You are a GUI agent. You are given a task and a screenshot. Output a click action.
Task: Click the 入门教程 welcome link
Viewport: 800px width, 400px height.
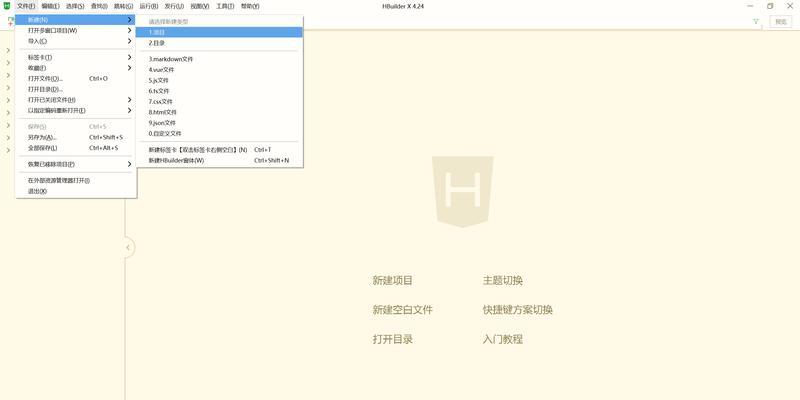coord(503,339)
